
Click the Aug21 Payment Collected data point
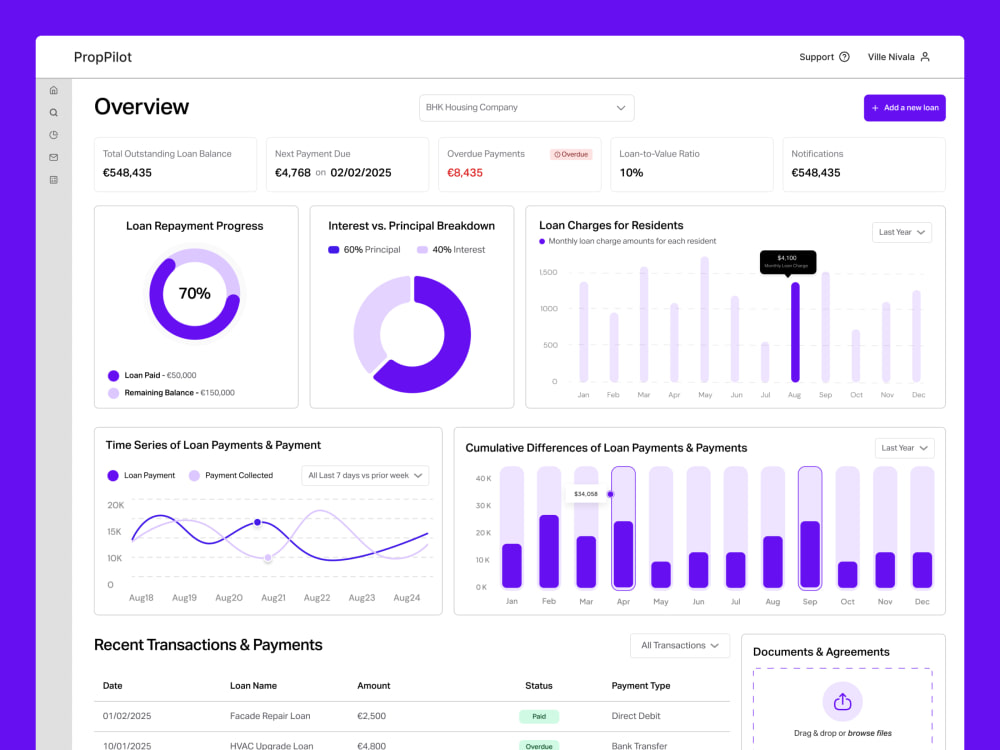(268, 558)
